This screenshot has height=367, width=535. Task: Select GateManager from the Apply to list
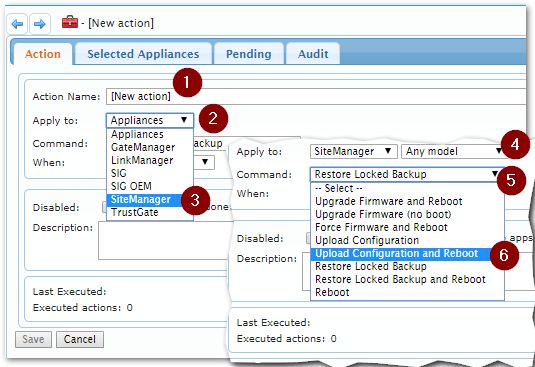tap(150, 147)
